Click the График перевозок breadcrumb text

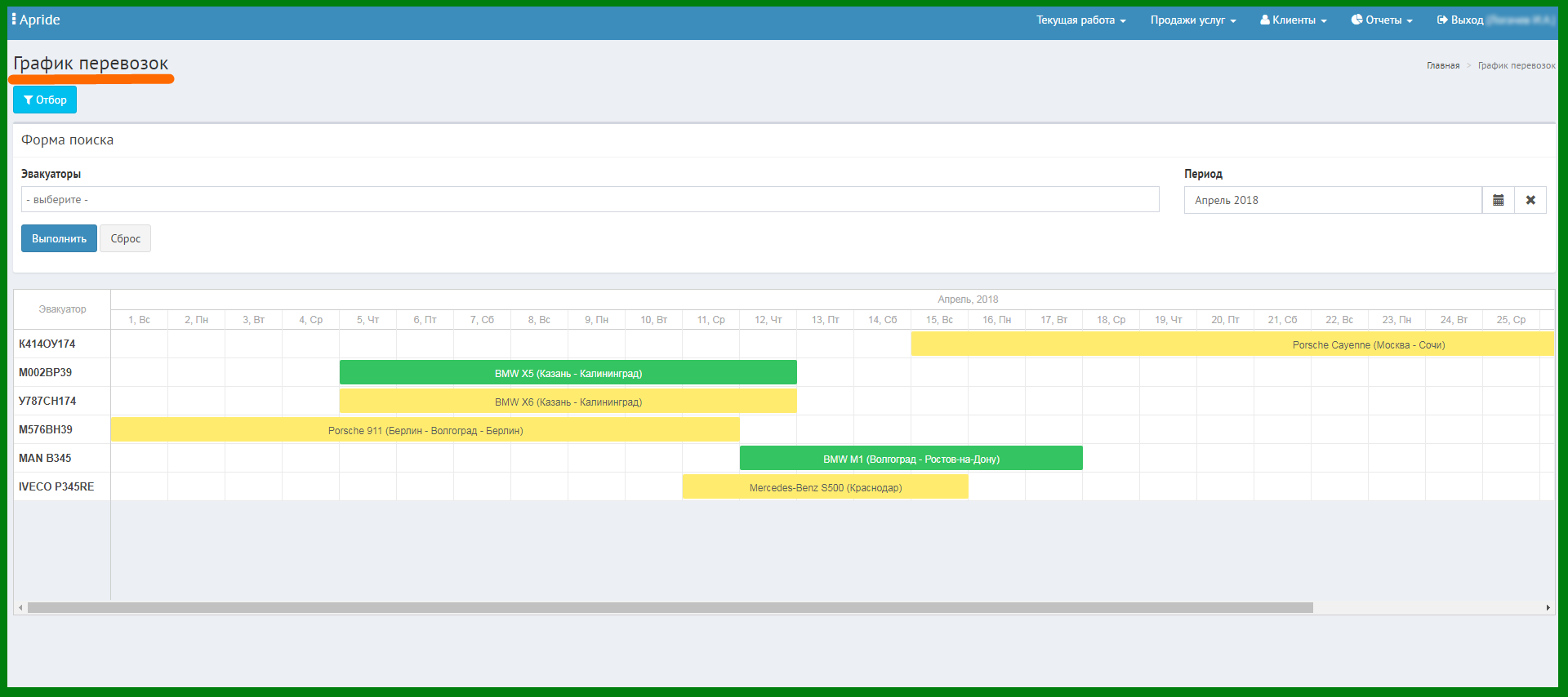pos(1517,65)
